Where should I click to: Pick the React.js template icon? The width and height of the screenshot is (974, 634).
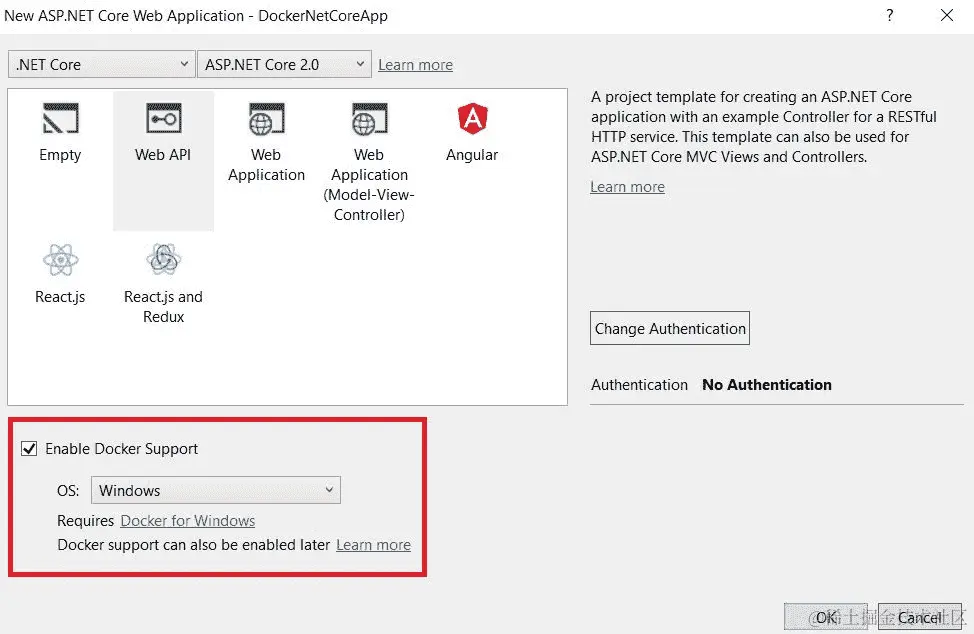(60, 260)
